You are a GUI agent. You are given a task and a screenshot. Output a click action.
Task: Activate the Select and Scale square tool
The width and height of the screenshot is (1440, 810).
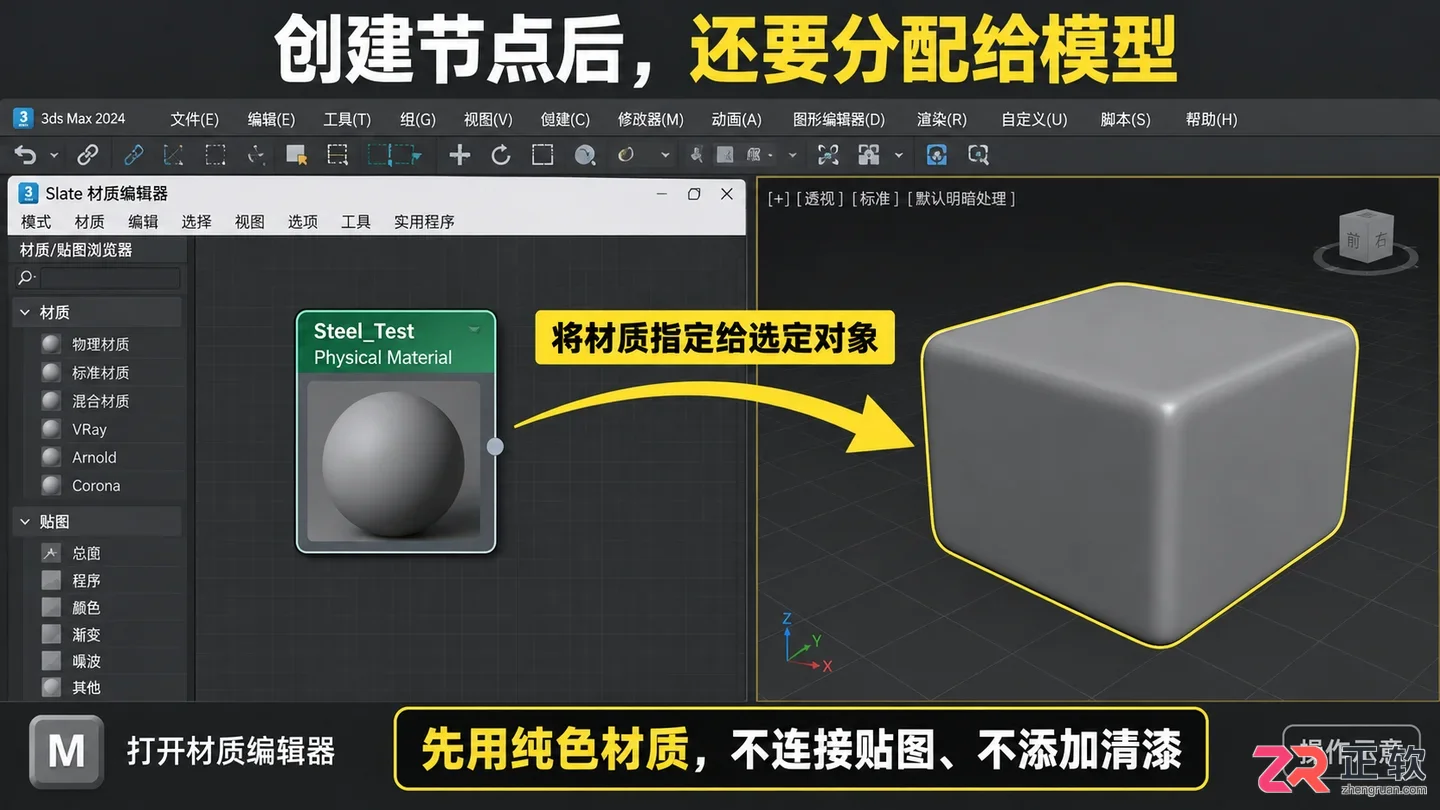542,155
